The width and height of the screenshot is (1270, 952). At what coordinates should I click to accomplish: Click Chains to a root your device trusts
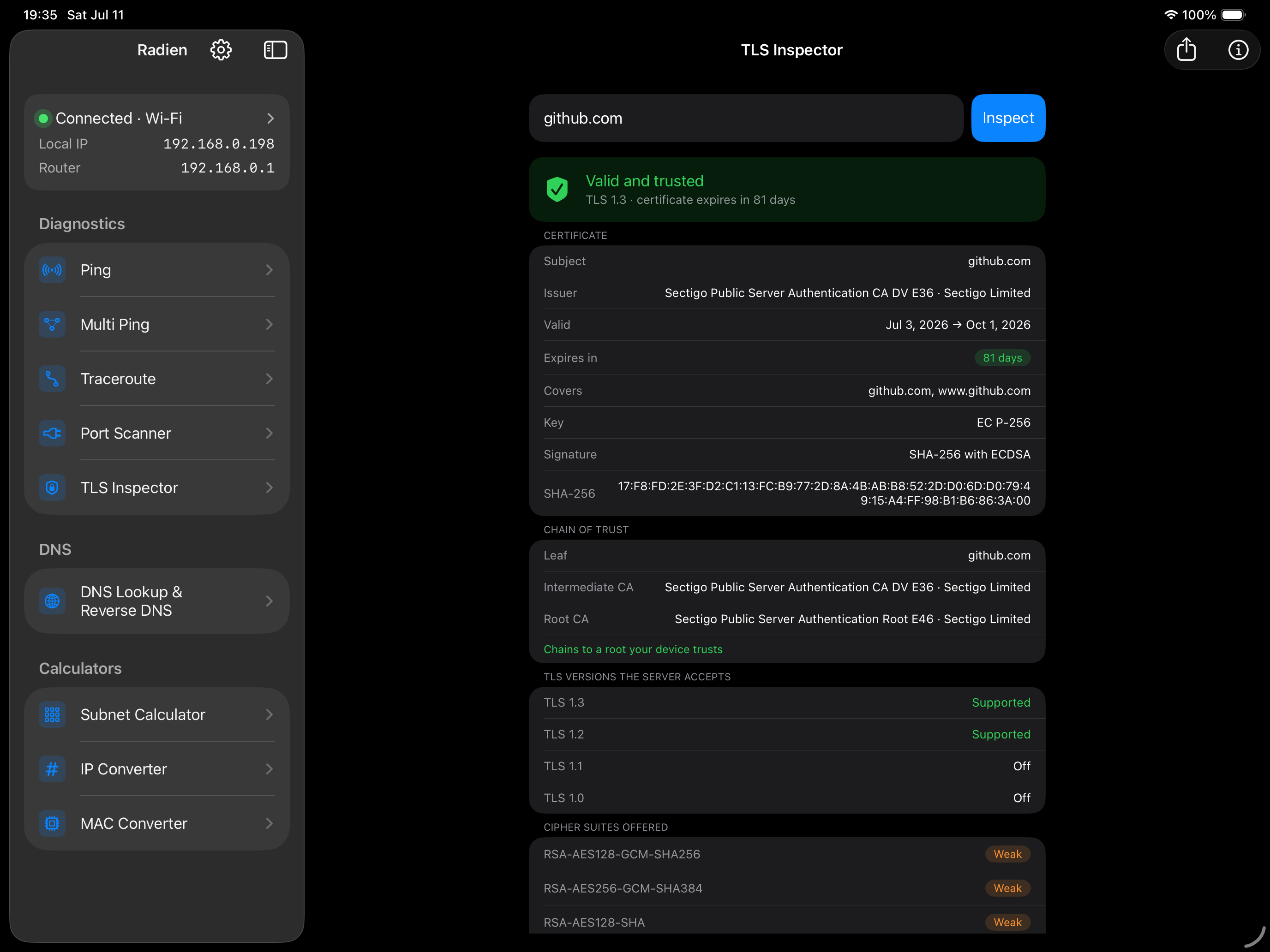pyautogui.click(x=633, y=649)
